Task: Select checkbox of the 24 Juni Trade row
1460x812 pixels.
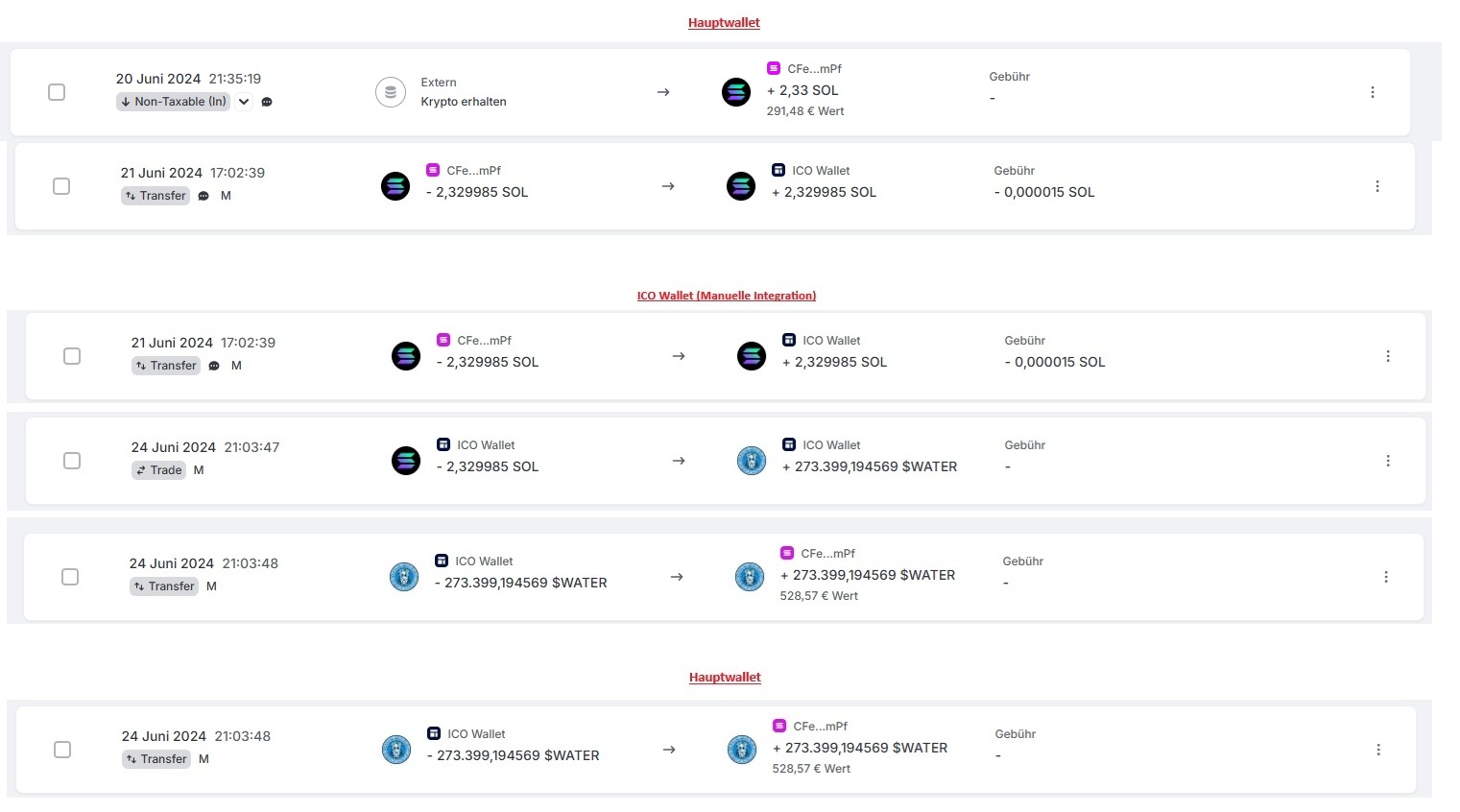Action: click(x=72, y=461)
